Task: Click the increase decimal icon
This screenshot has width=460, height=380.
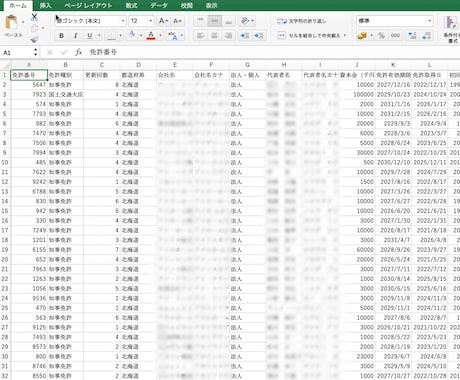Action: point(412,35)
